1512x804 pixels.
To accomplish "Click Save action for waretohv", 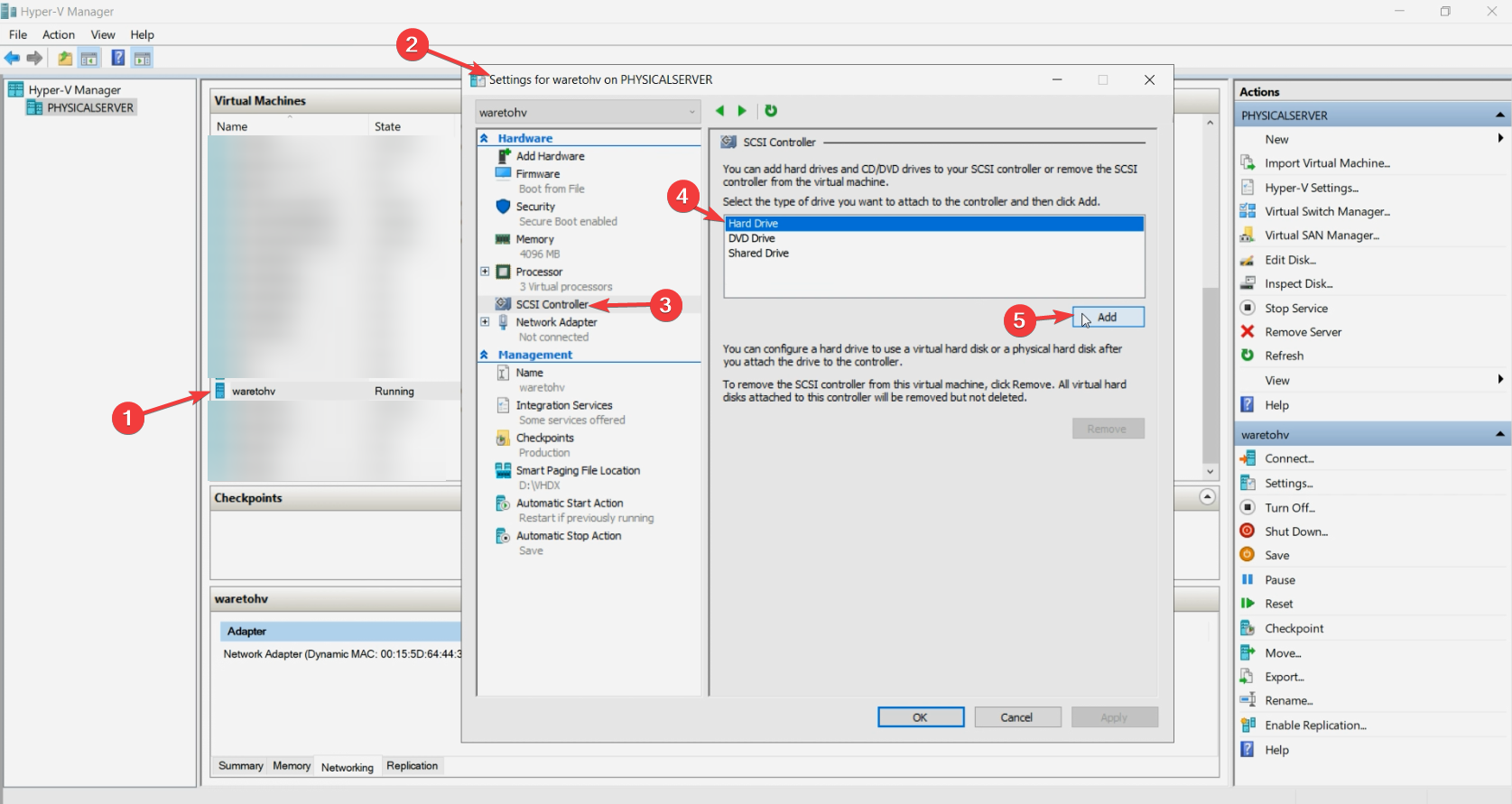I will (1276, 555).
